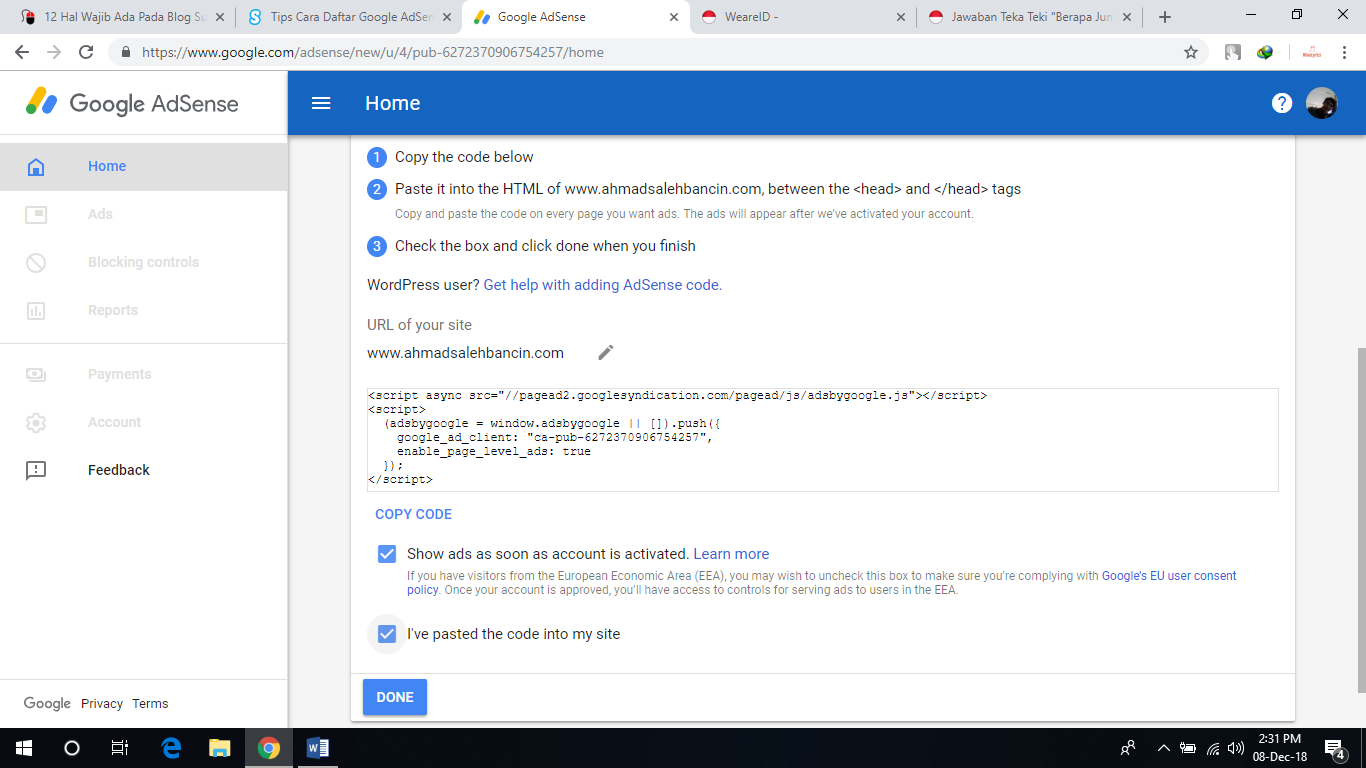Screen dimensions: 1366x768
Task: Select the Blocking controls icon
Action: 36,261
